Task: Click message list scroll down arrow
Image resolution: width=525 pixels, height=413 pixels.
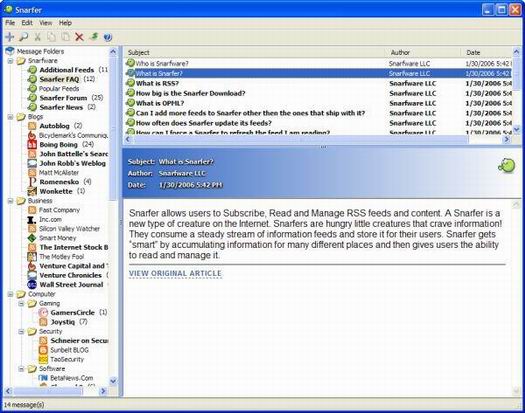Action: click(x=516, y=129)
